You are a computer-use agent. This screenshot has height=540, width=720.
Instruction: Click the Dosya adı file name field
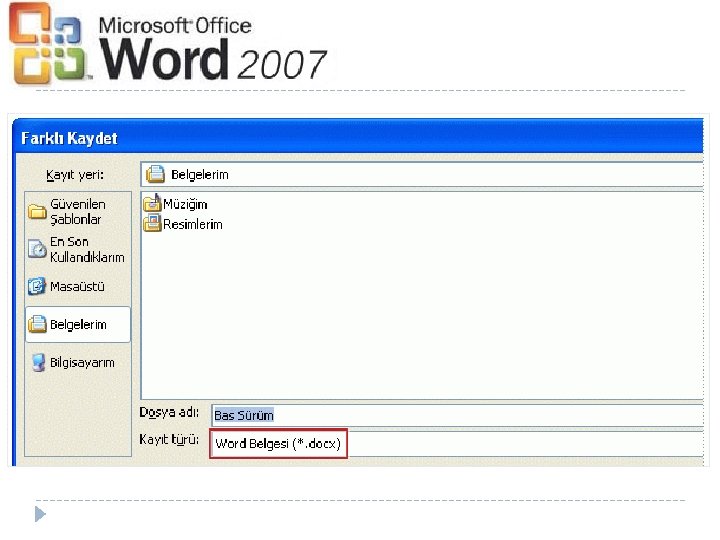point(457,415)
